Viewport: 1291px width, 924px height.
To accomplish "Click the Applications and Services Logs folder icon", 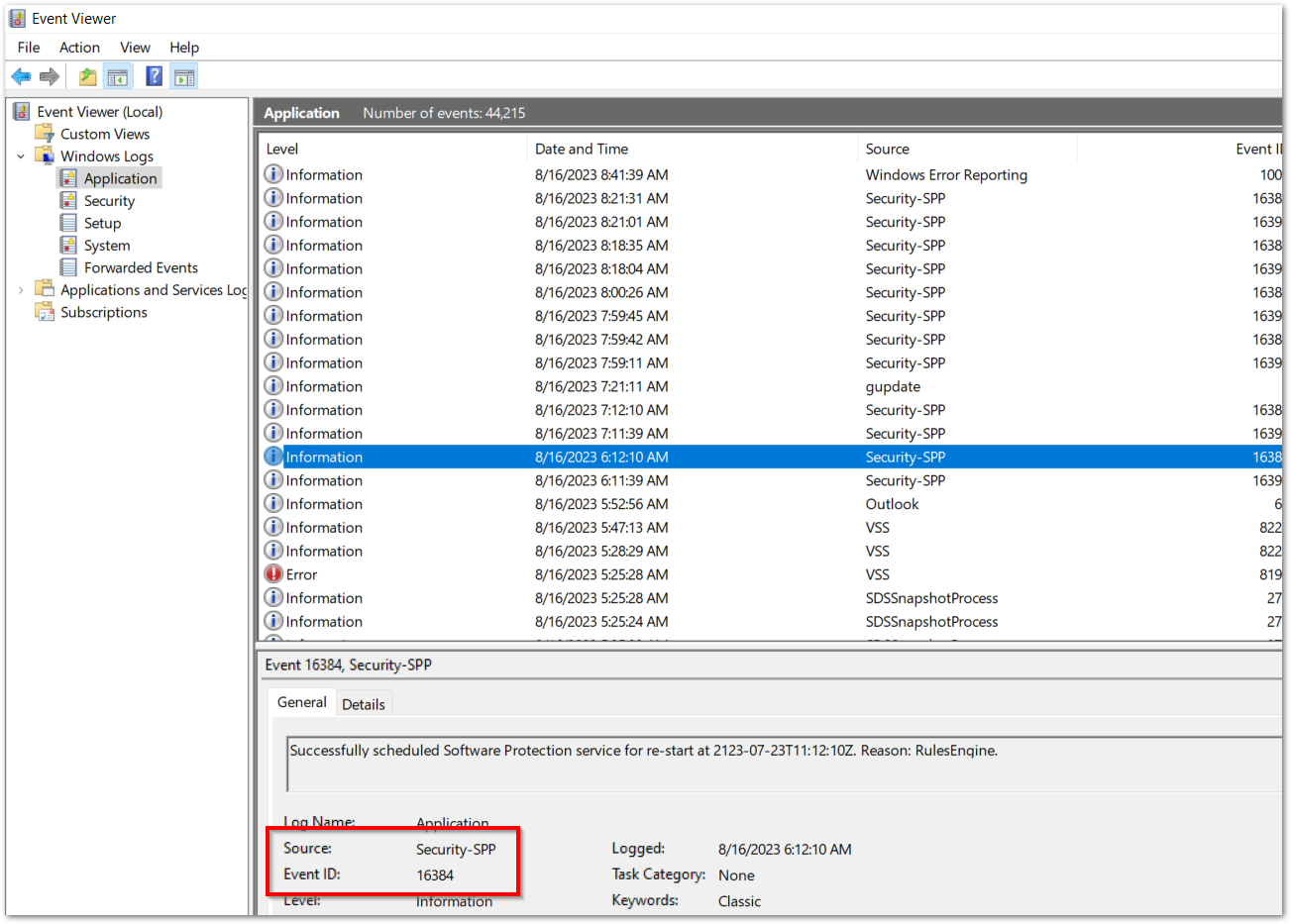I will [x=45, y=289].
